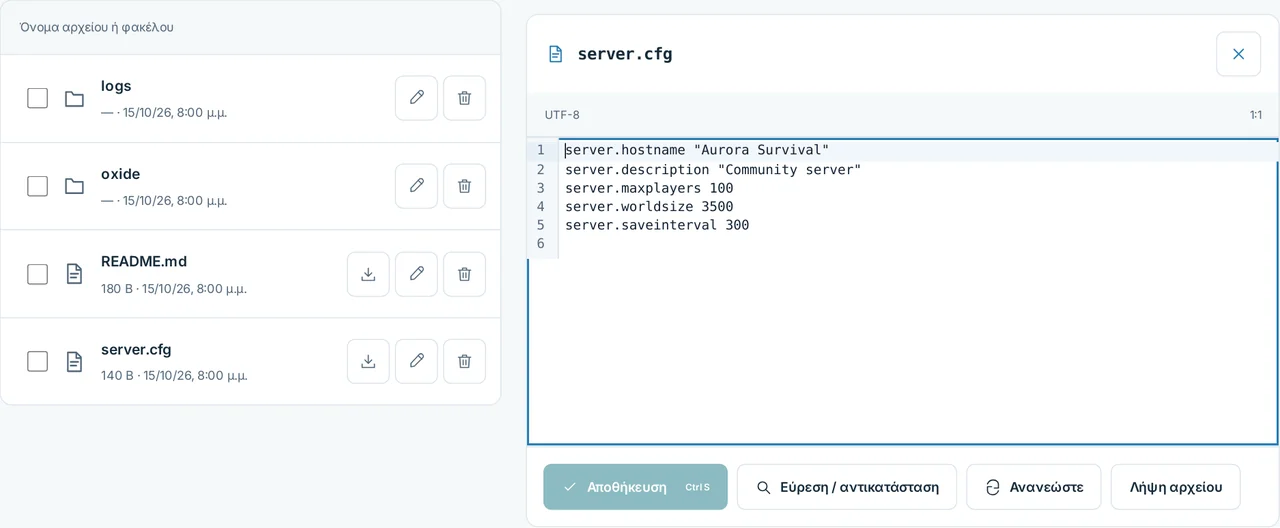This screenshot has height=528, width=1280.
Task: Download README.md file
Action: pyautogui.click(x=368, y=274)
